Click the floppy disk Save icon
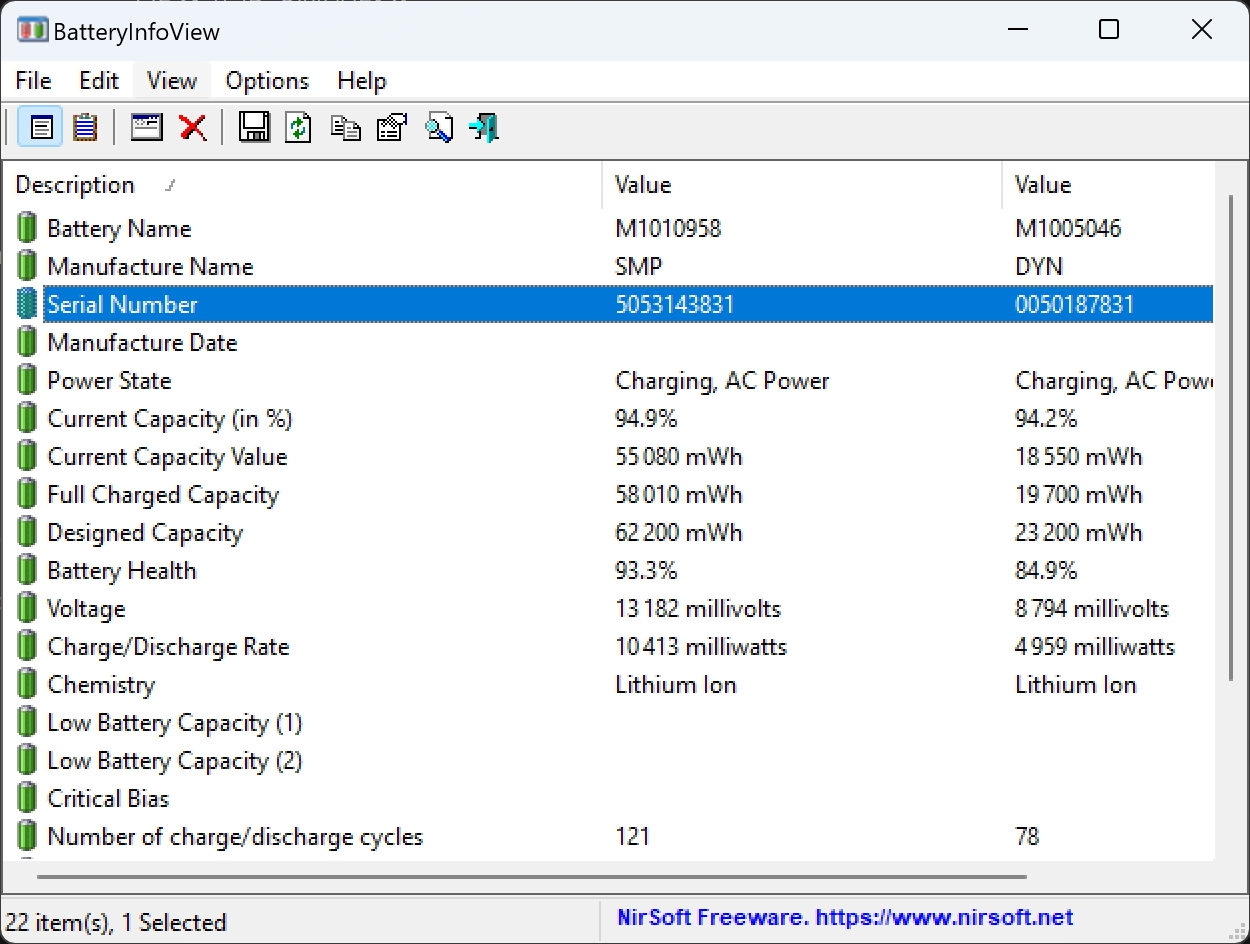Image resolution: width=1250 pixels, height=944 pixels. coord(254,128)
